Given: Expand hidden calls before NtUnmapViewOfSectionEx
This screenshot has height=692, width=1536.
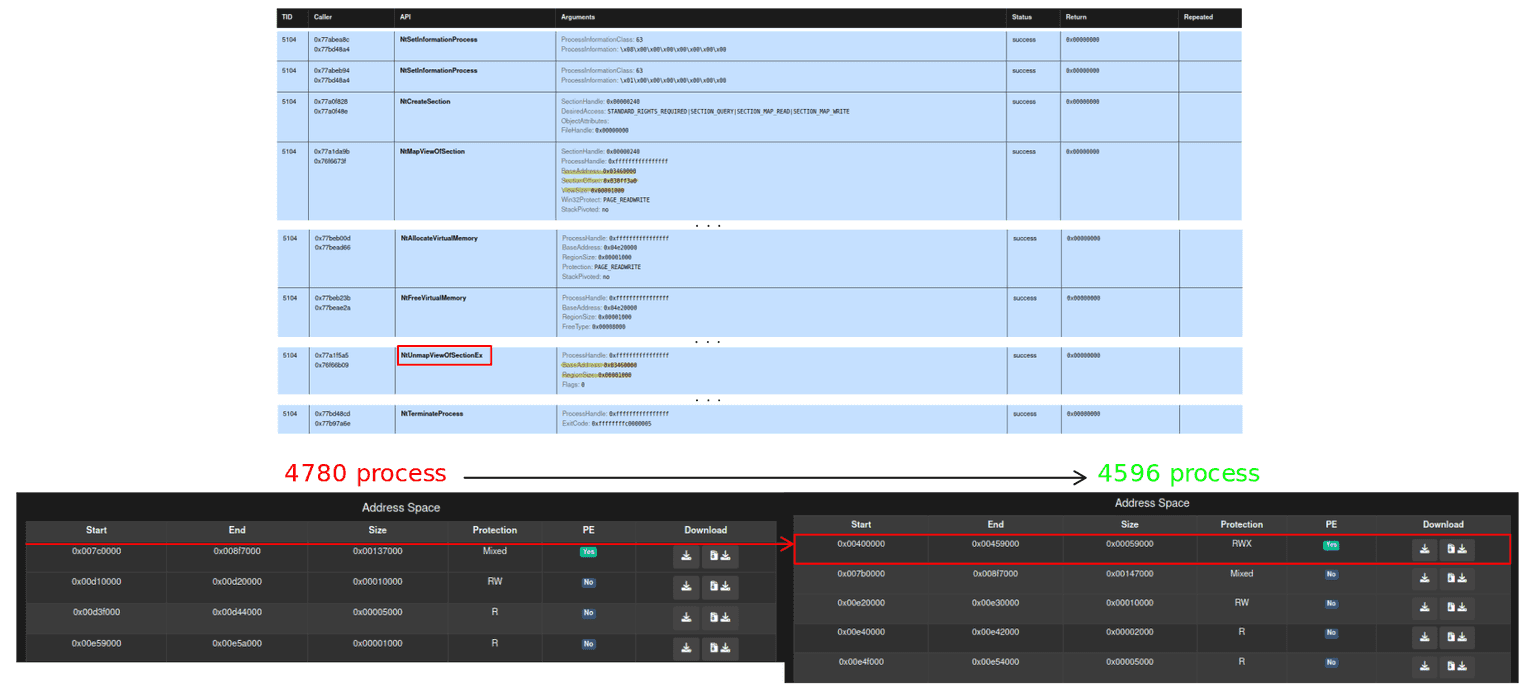Looking at the screenshot, I should tap(708, 340).
